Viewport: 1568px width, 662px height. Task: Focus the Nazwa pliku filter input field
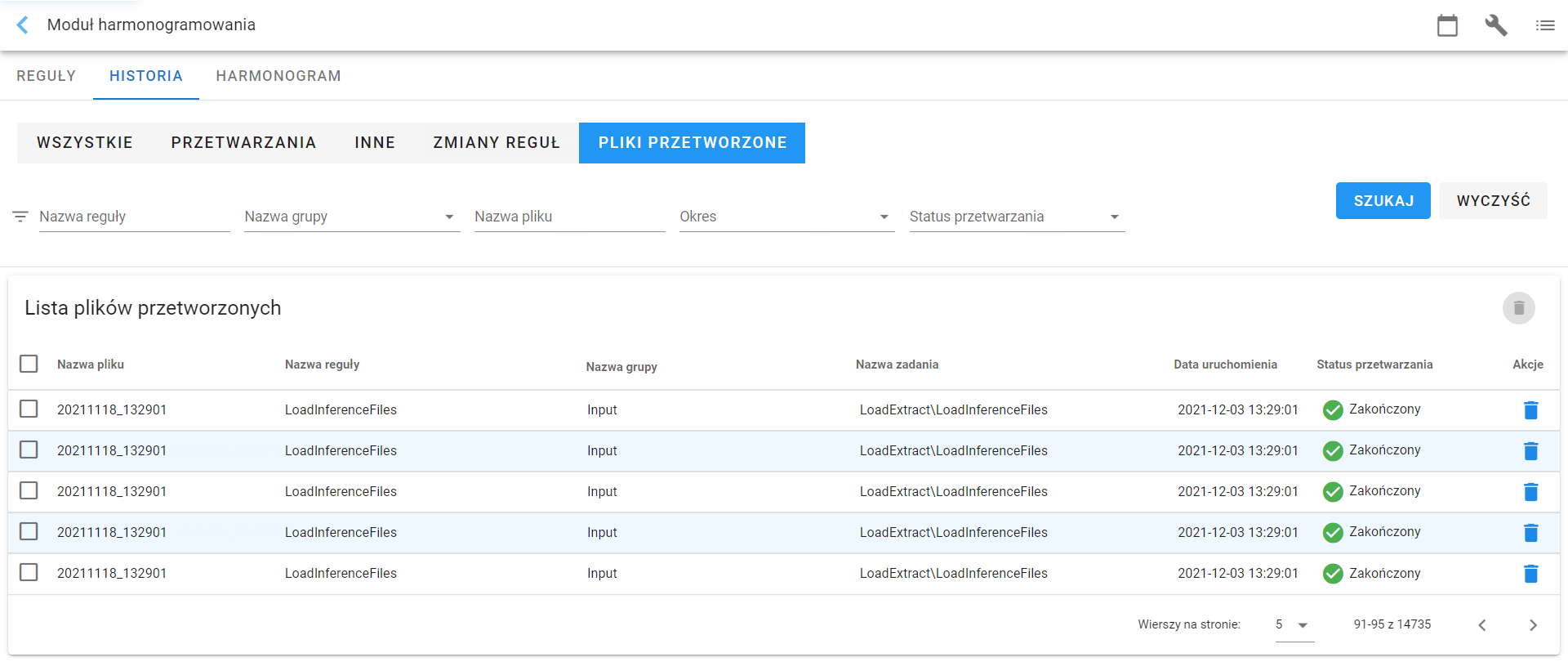click(x=570, y=217)
